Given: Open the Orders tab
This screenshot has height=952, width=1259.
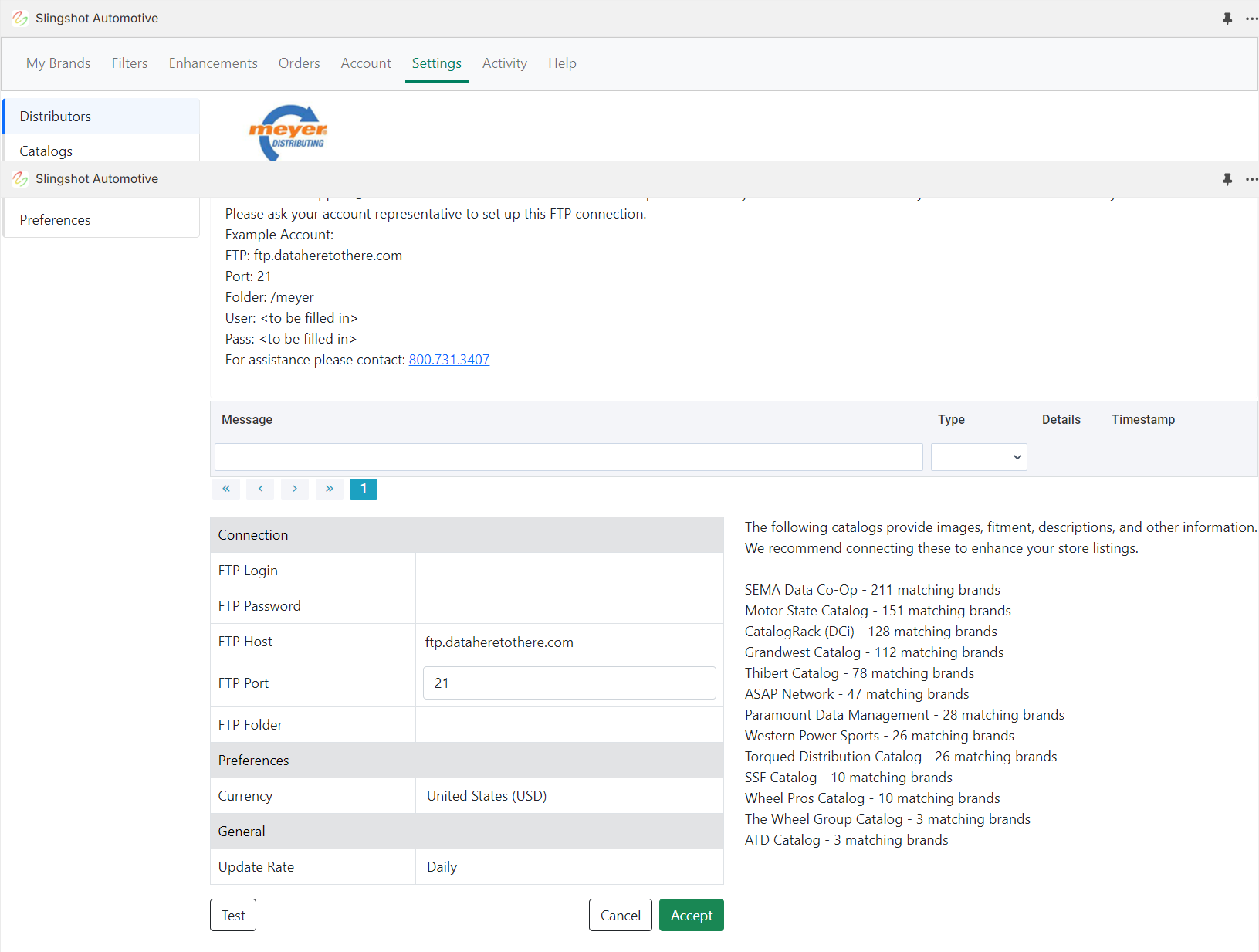Looking at the screenshot, I should [x=300, y=63].
